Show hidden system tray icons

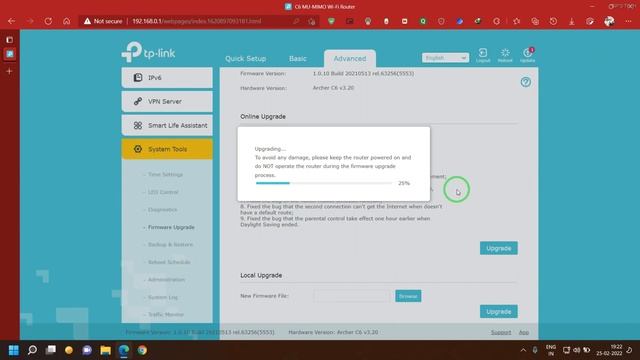pos(523,350)
